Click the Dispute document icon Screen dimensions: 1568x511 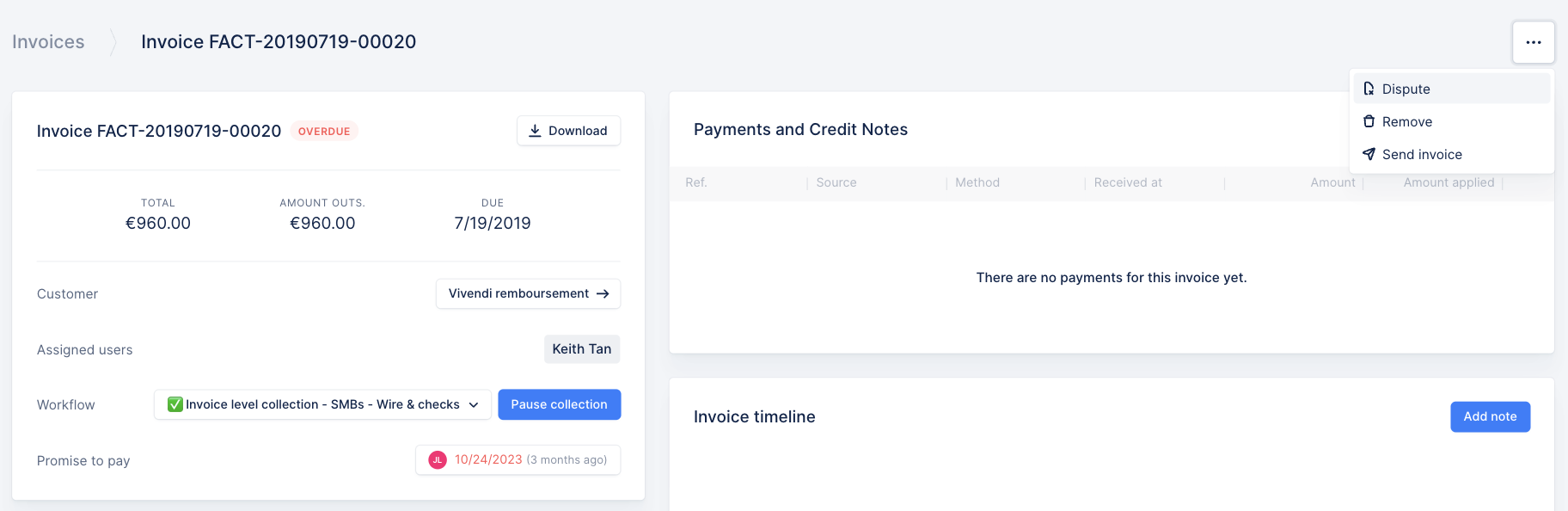[x=1369, y=89]
